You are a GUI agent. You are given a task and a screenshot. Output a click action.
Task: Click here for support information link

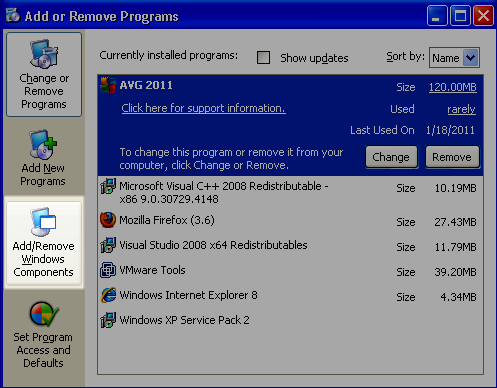pos(203,108)
